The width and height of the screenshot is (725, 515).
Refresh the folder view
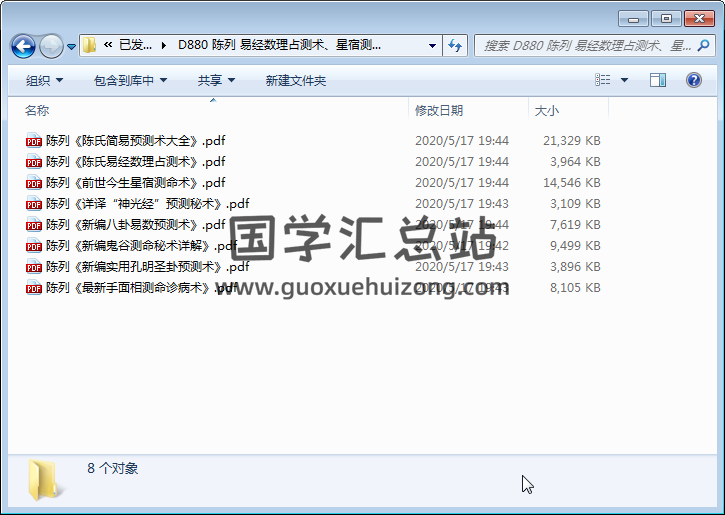pos(455,45)
